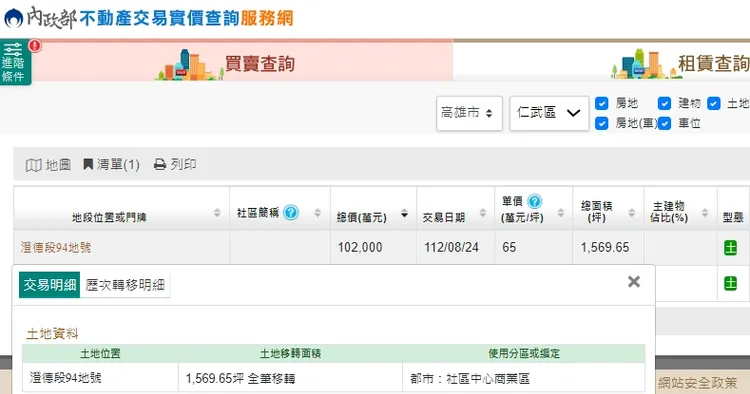
Task: Click the 內政部 logo icon
Action: point(13,18)
